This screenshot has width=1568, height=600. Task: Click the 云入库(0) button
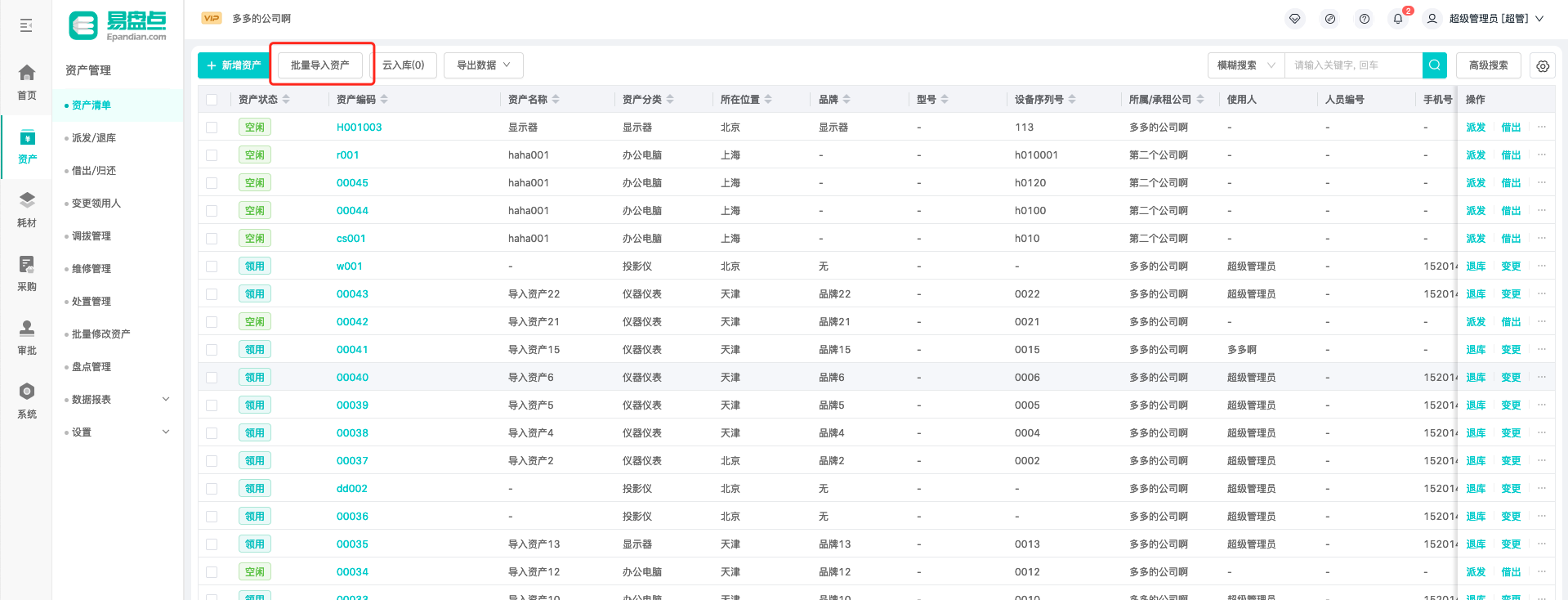click(404, 65)
